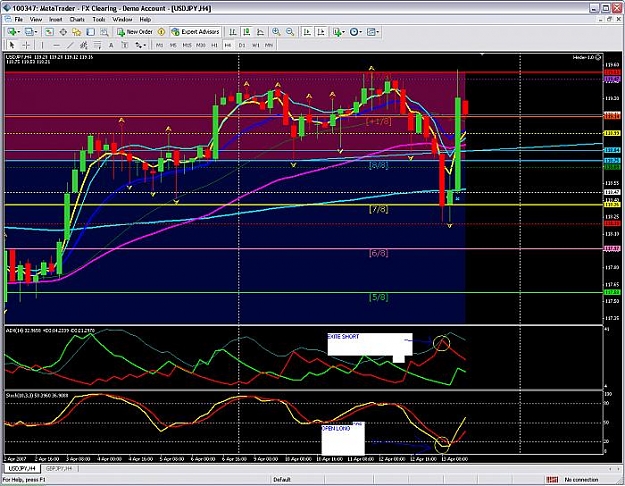Viewport: 625px width, 486px height.
Task: Select the Text Label tool
Action: click(x=125, y=45)
